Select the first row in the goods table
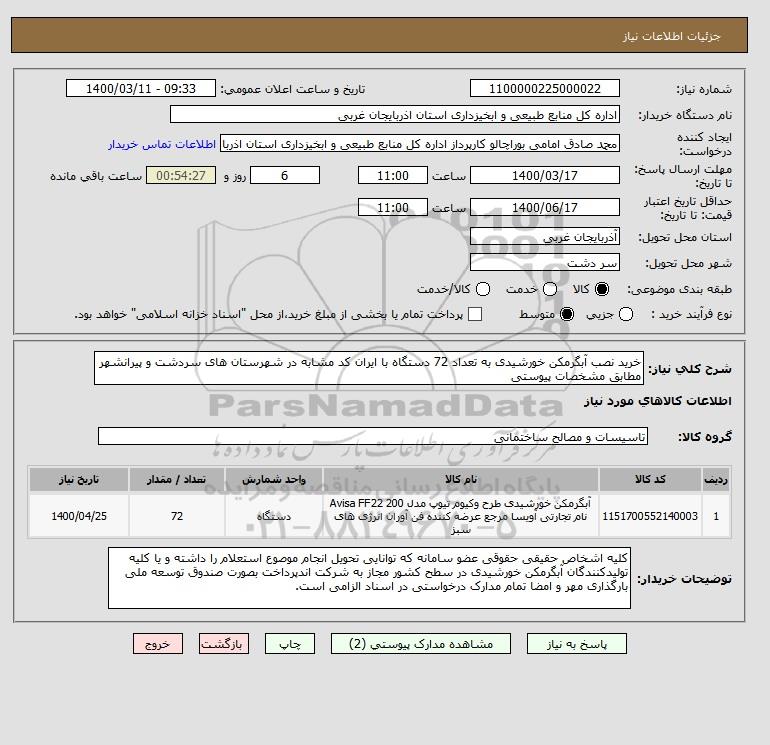The width and height of the screenshot is (770, 745). point(380,516)
